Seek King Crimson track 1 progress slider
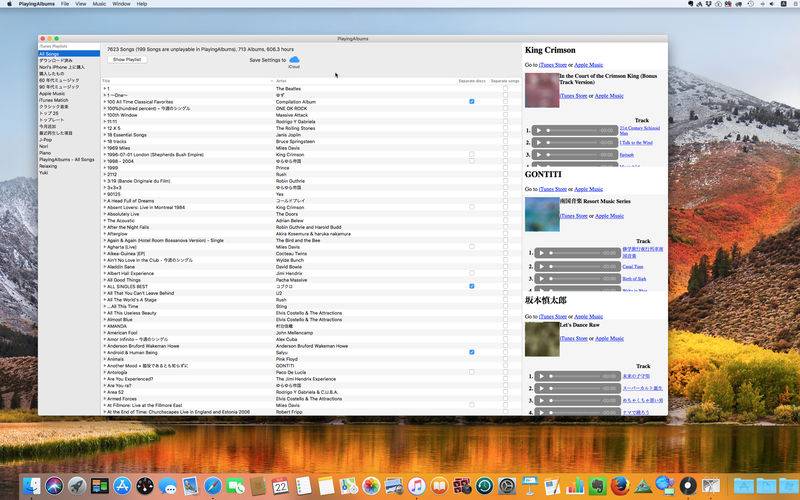The image size is (800, 500). pos(573,131)
